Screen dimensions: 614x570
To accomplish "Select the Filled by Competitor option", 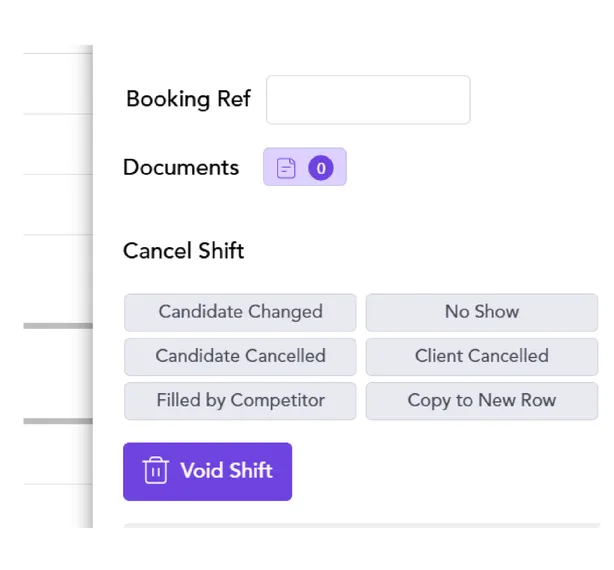I will coord(240,401).
